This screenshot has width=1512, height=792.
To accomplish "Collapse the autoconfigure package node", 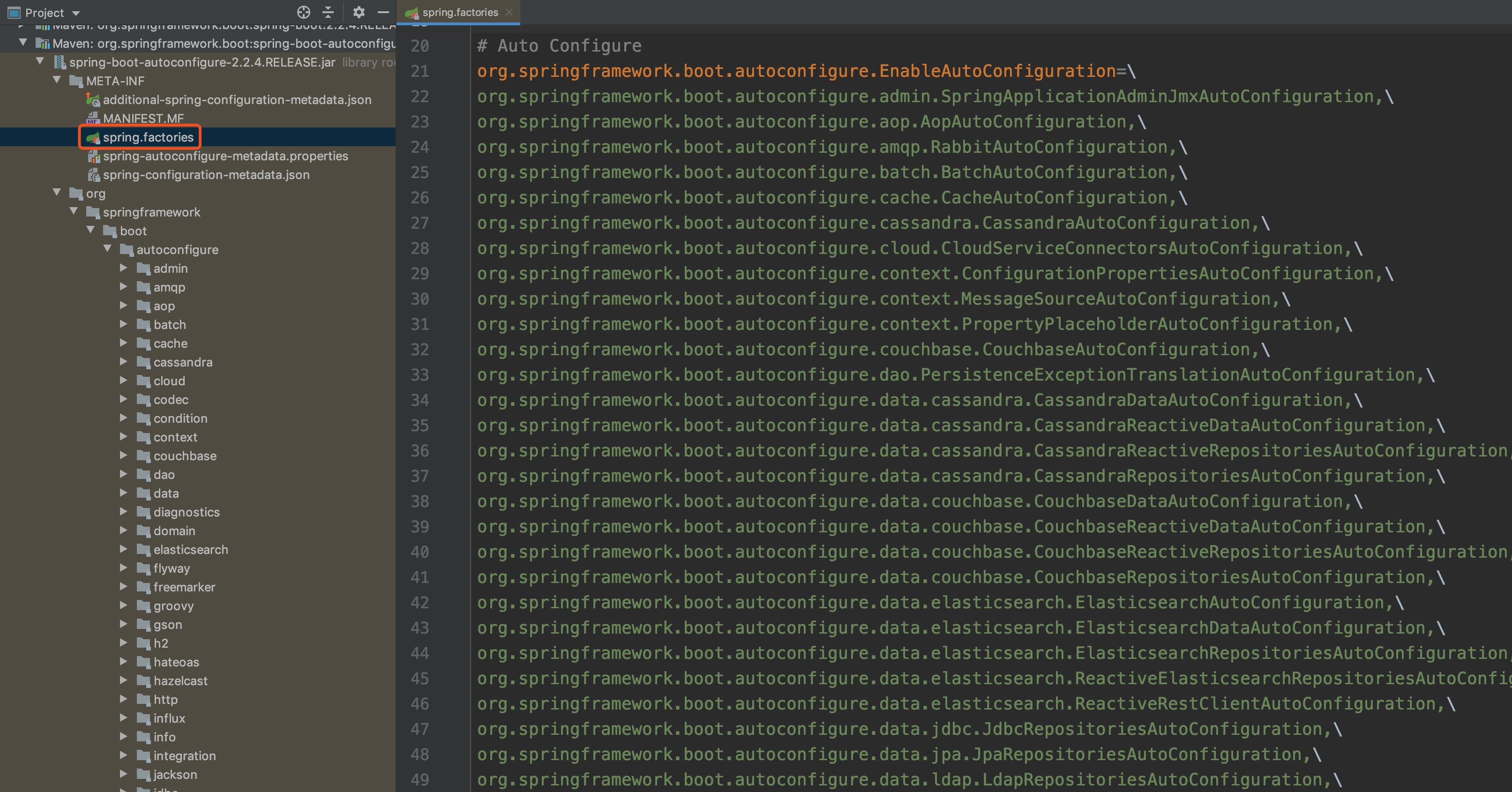I will coord(107,249).
